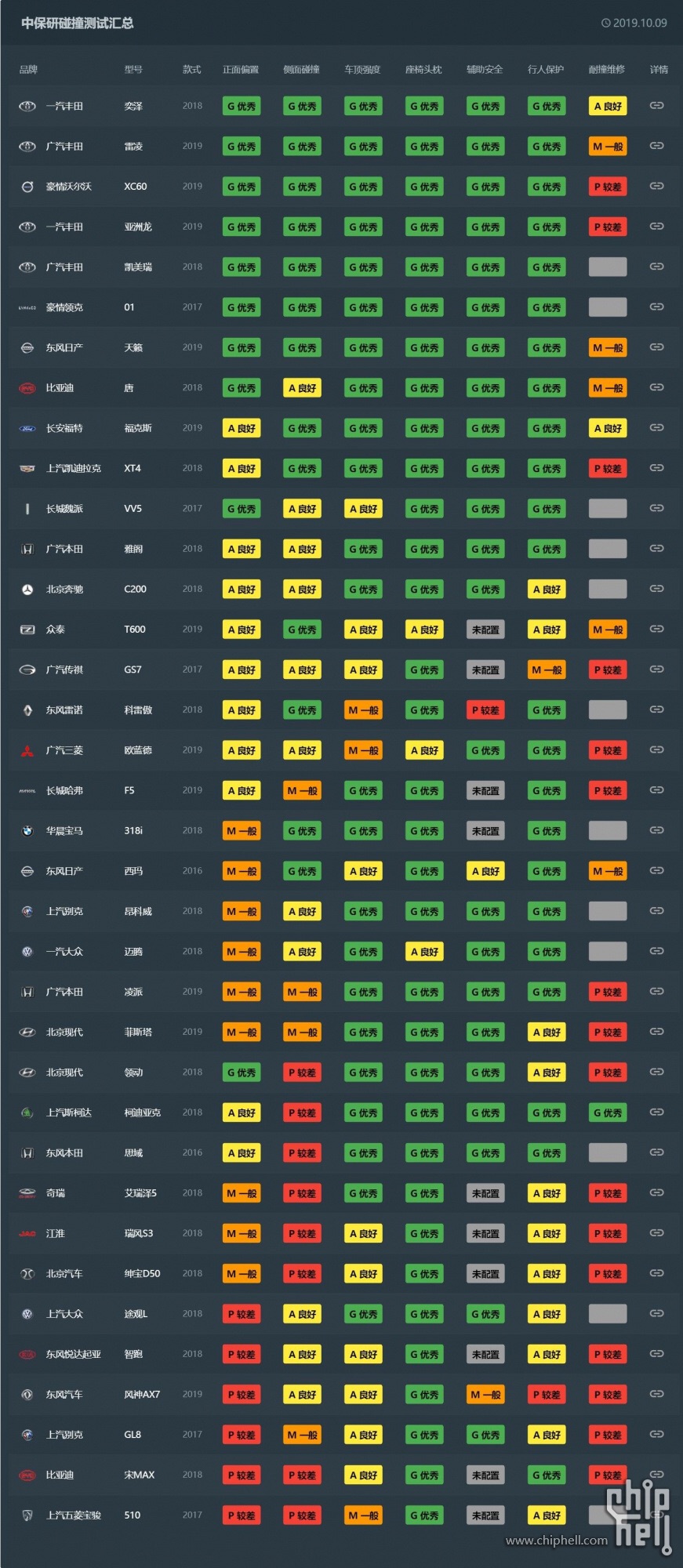The width and height of the screenshot is (683, 1568).
Task: Click the 侧面碰撞 column header
Action: pyautogui.click(x=302, y=70)
